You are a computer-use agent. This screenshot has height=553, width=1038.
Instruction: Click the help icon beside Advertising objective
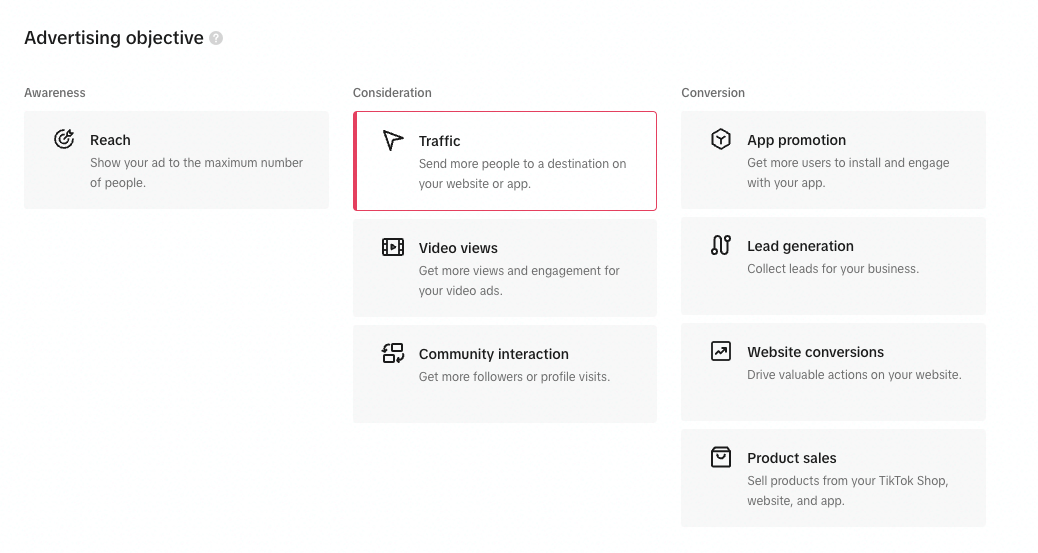tap(216, 38)
